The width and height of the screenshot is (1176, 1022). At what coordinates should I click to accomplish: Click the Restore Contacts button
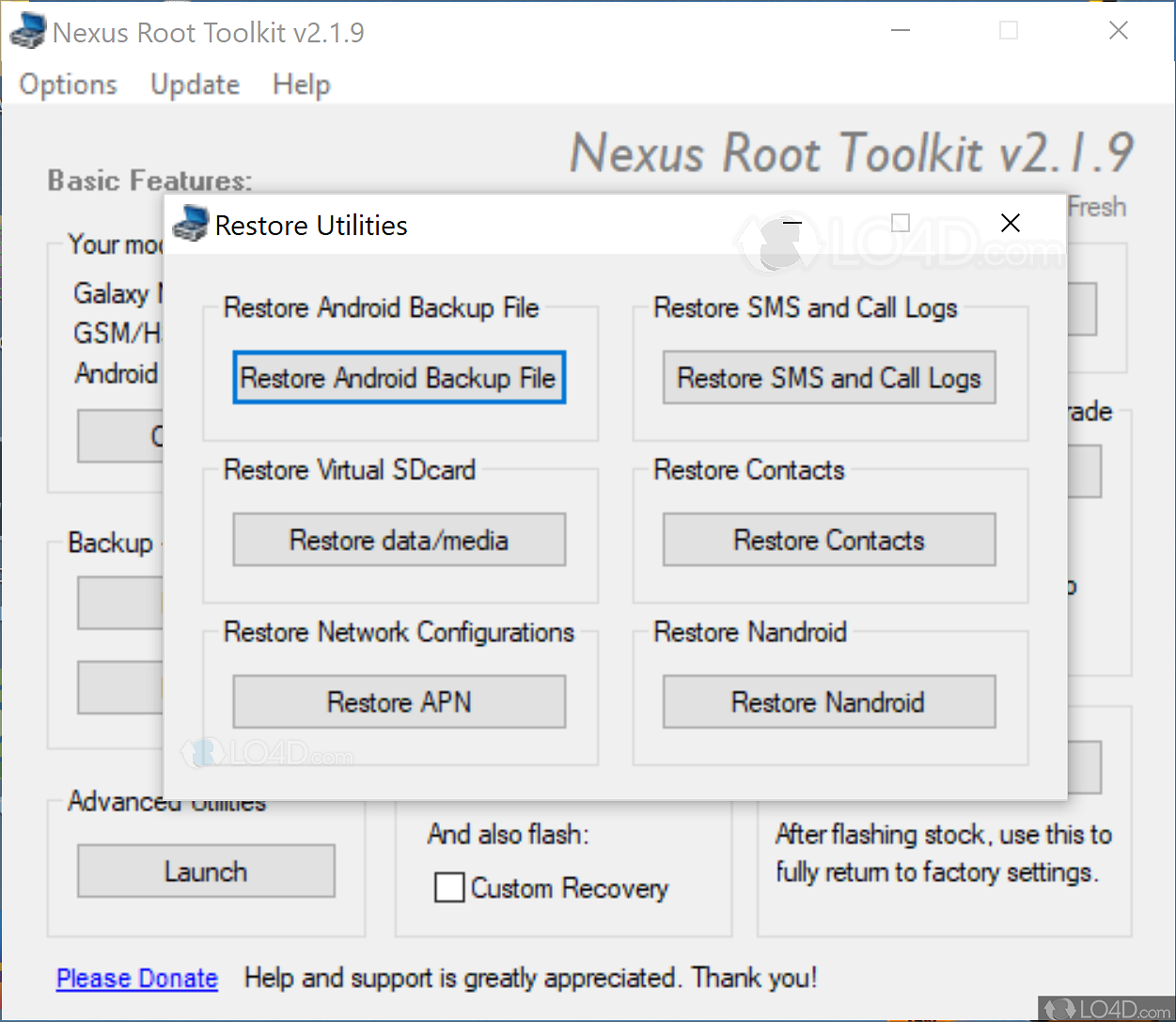[829, 540]
